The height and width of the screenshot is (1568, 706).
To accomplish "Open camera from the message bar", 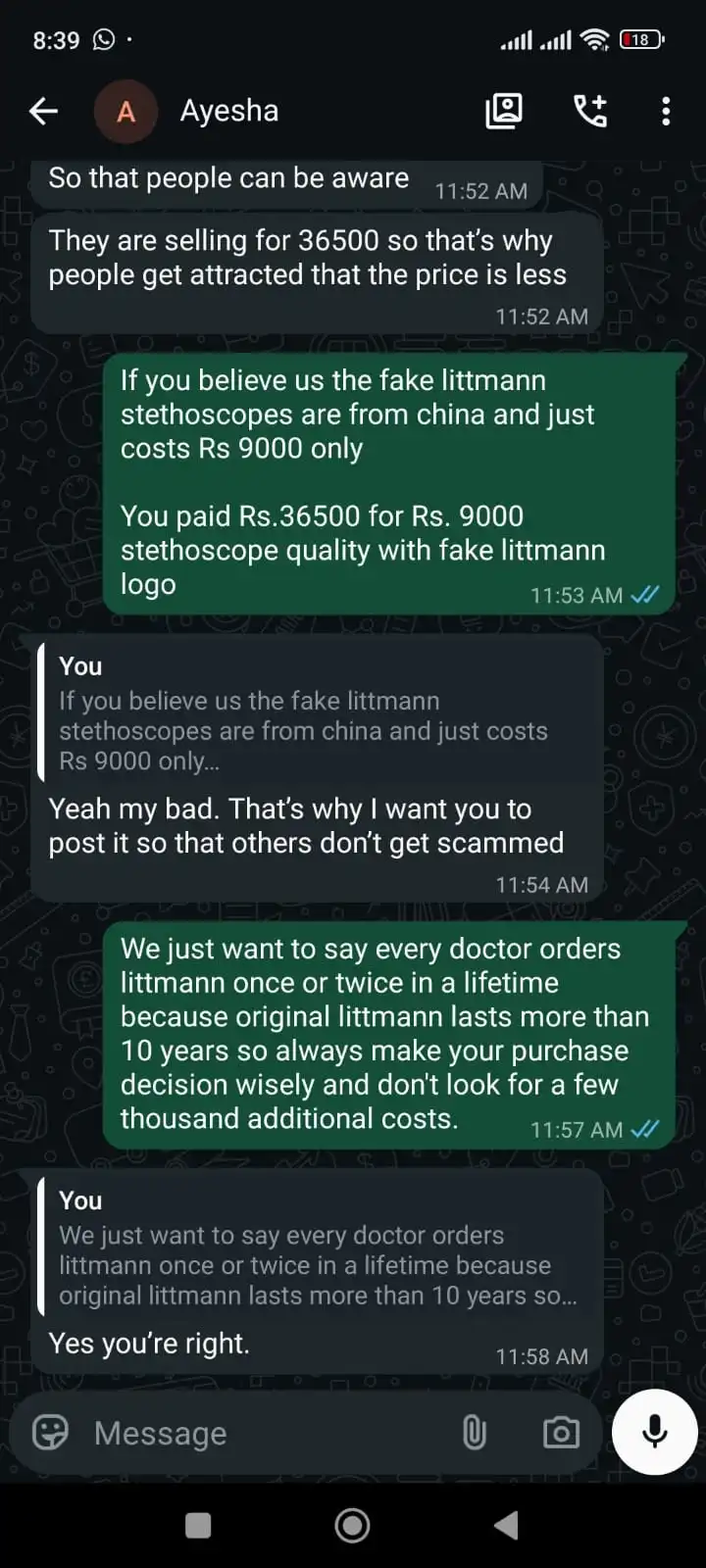I will point(561,1433).
